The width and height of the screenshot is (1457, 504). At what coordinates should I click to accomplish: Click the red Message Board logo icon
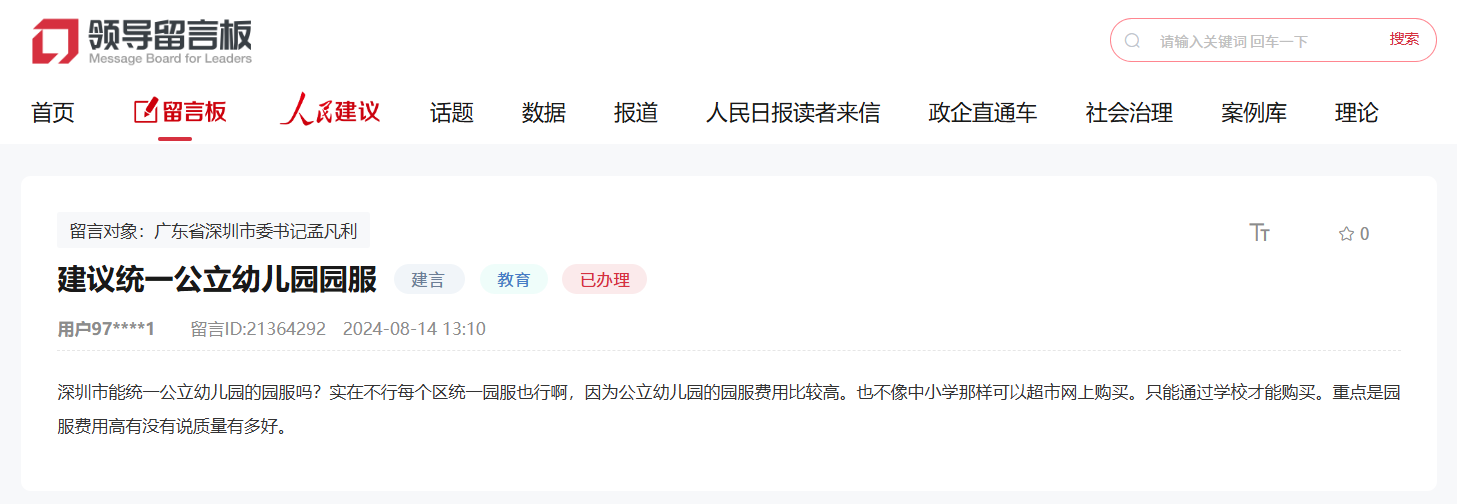(x=54, y=41)
